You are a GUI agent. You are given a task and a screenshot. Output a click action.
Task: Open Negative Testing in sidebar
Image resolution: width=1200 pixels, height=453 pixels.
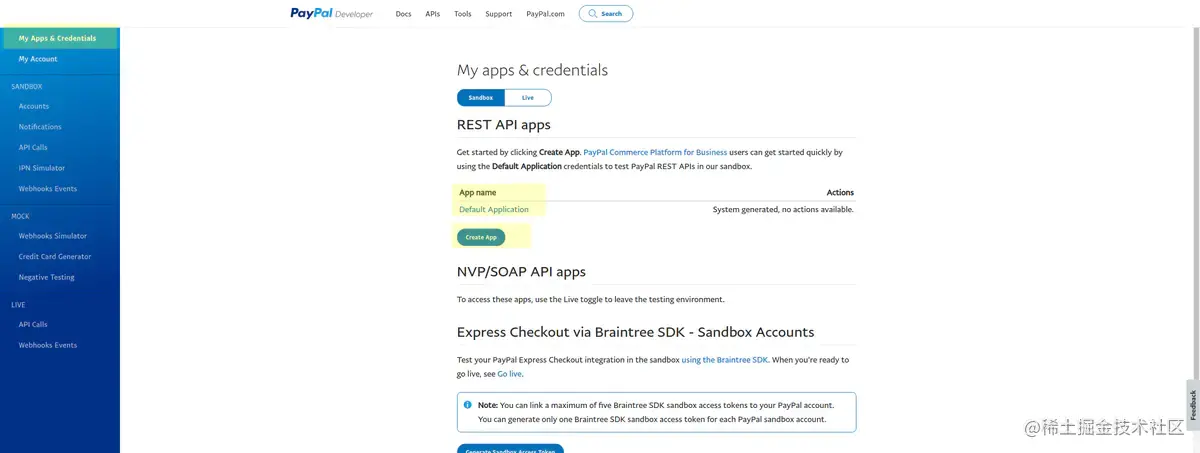47,277
